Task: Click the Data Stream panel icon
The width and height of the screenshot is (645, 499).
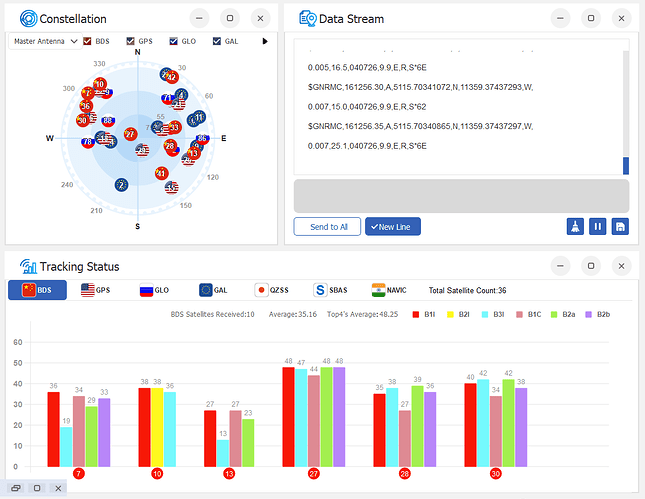Action: (x=308, y=19)
